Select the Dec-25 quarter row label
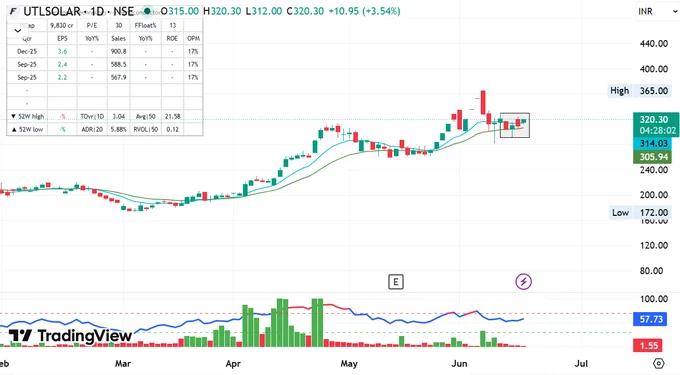Image resolution: width=680 pixels, height=375 pixels. click(27, 52)
